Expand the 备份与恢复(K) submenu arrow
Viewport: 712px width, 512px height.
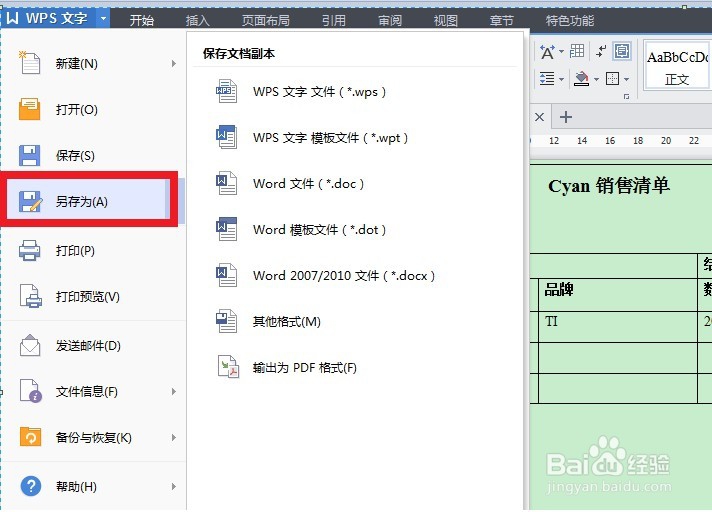(x=174, y=437)
